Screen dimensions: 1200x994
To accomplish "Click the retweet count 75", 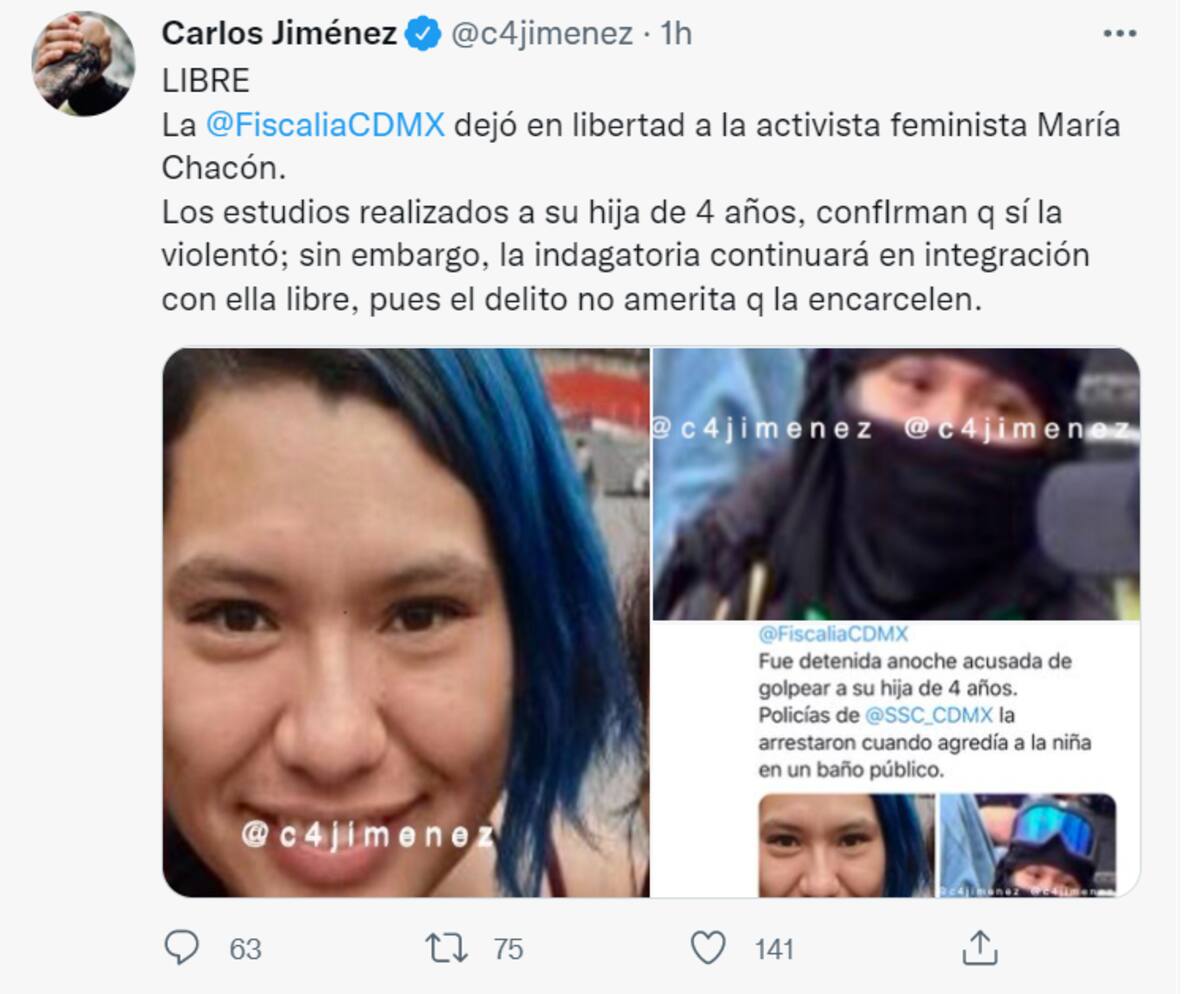I will [508, 948].
